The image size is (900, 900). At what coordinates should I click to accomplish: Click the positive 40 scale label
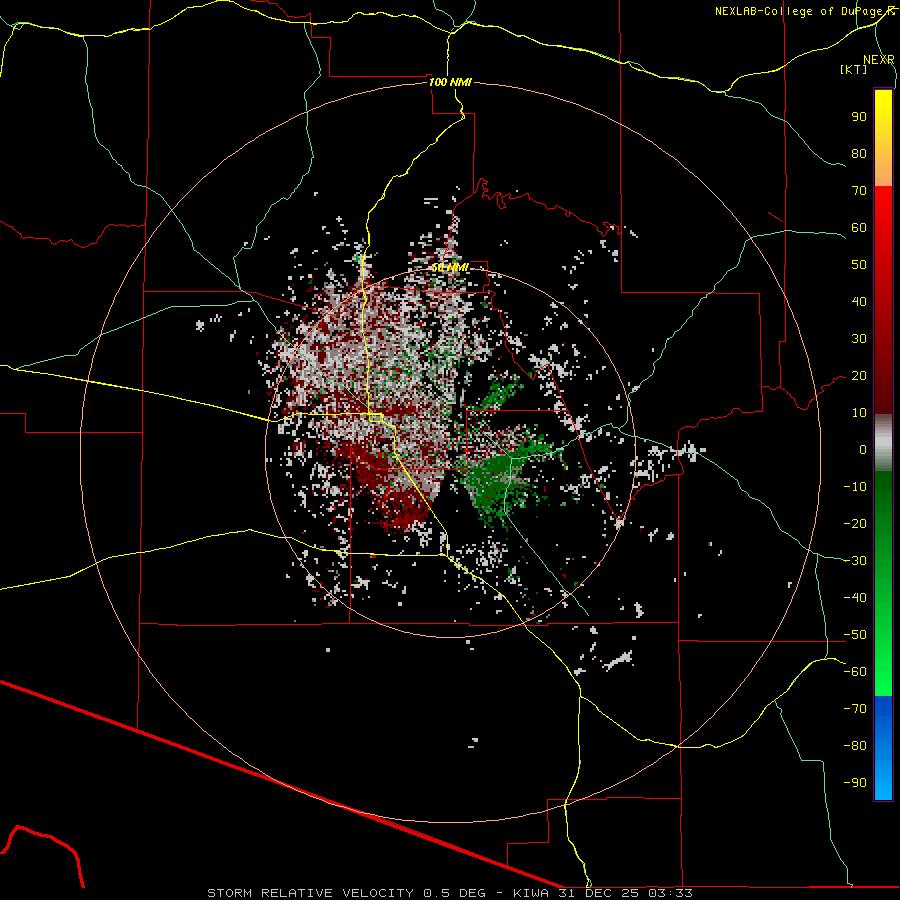(x=859, y=301)
